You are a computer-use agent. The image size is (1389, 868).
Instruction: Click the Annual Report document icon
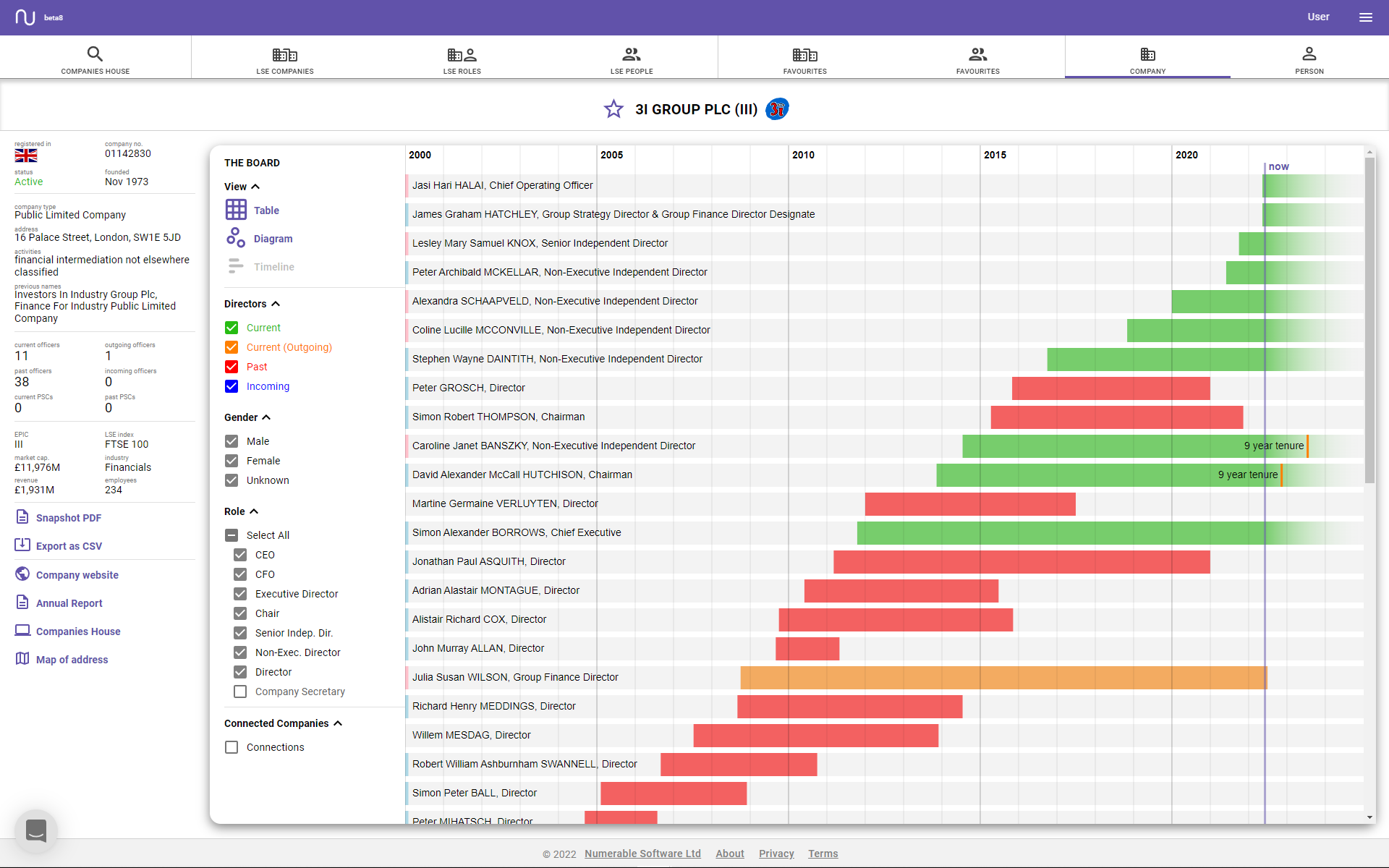click(22, 603)
